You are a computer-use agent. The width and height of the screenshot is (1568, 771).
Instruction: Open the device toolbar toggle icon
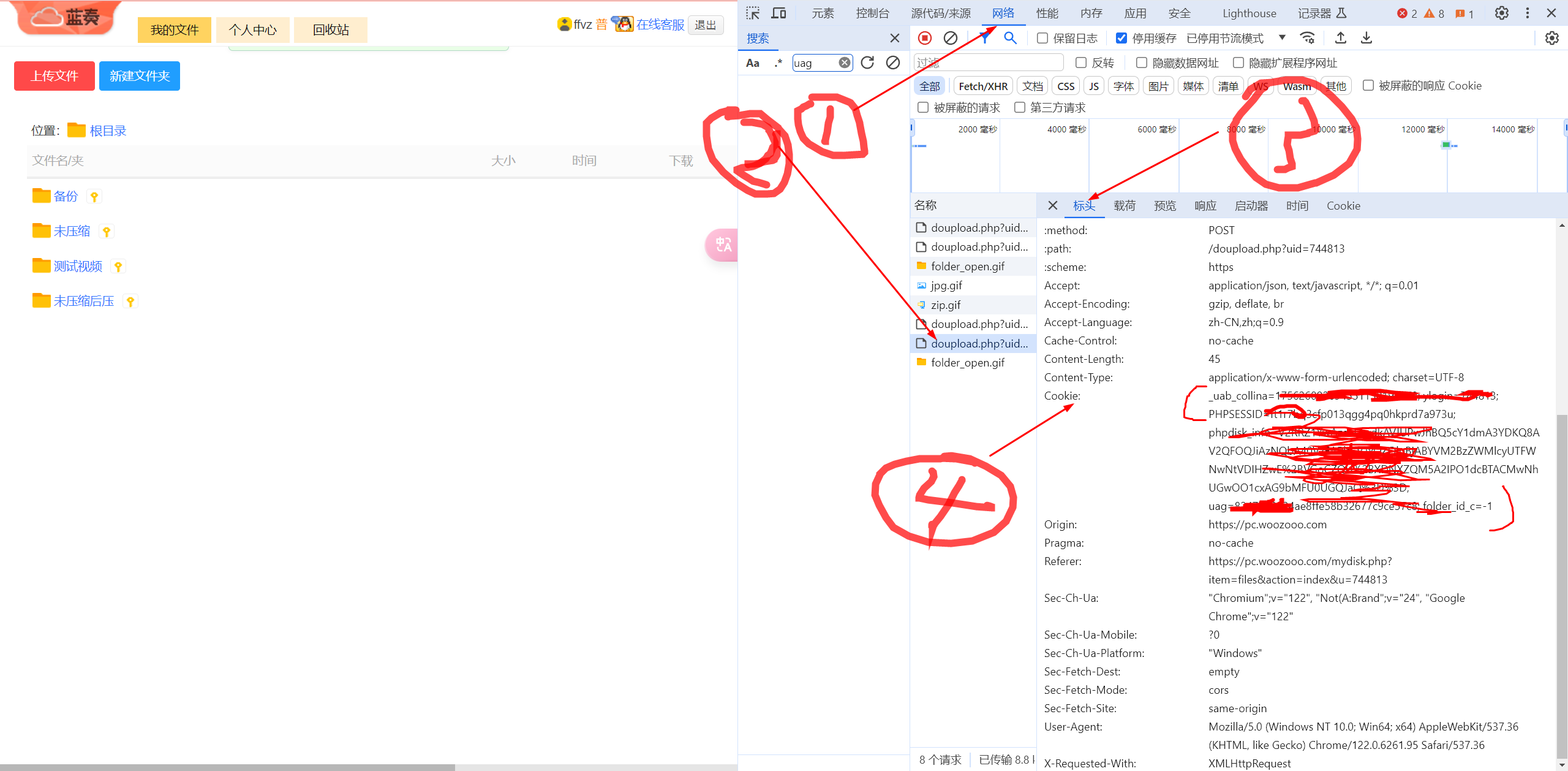[x=778, y=13]
